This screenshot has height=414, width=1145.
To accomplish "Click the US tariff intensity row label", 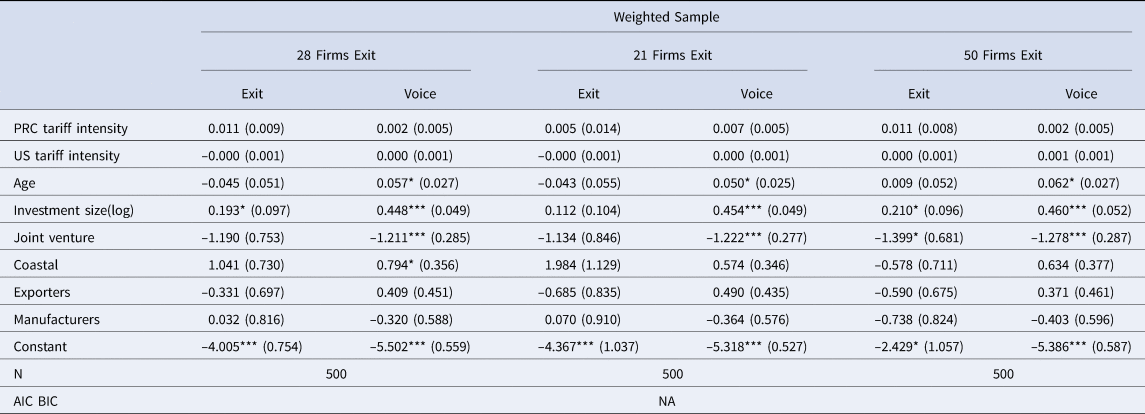I will pyautogui.click(x=67, y=155).
